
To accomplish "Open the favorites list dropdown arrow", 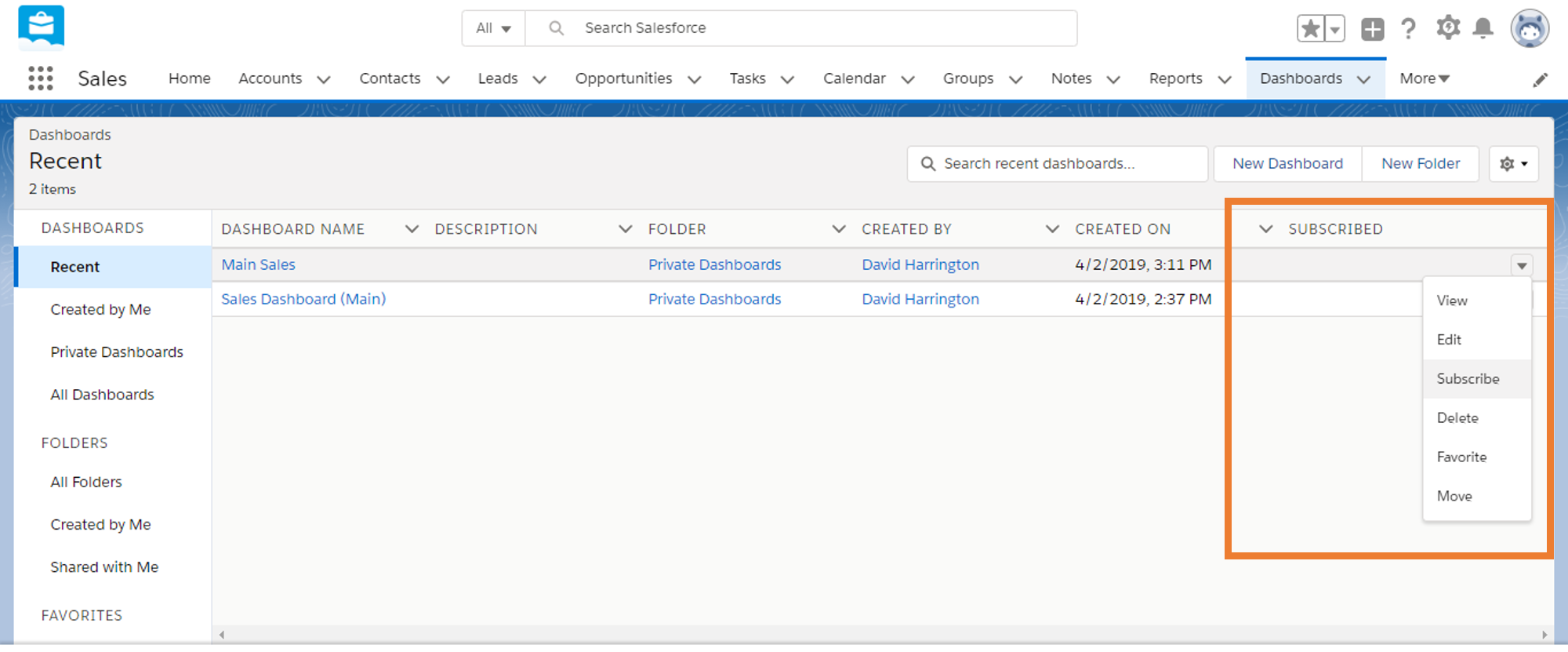I will pos(1335,29).
